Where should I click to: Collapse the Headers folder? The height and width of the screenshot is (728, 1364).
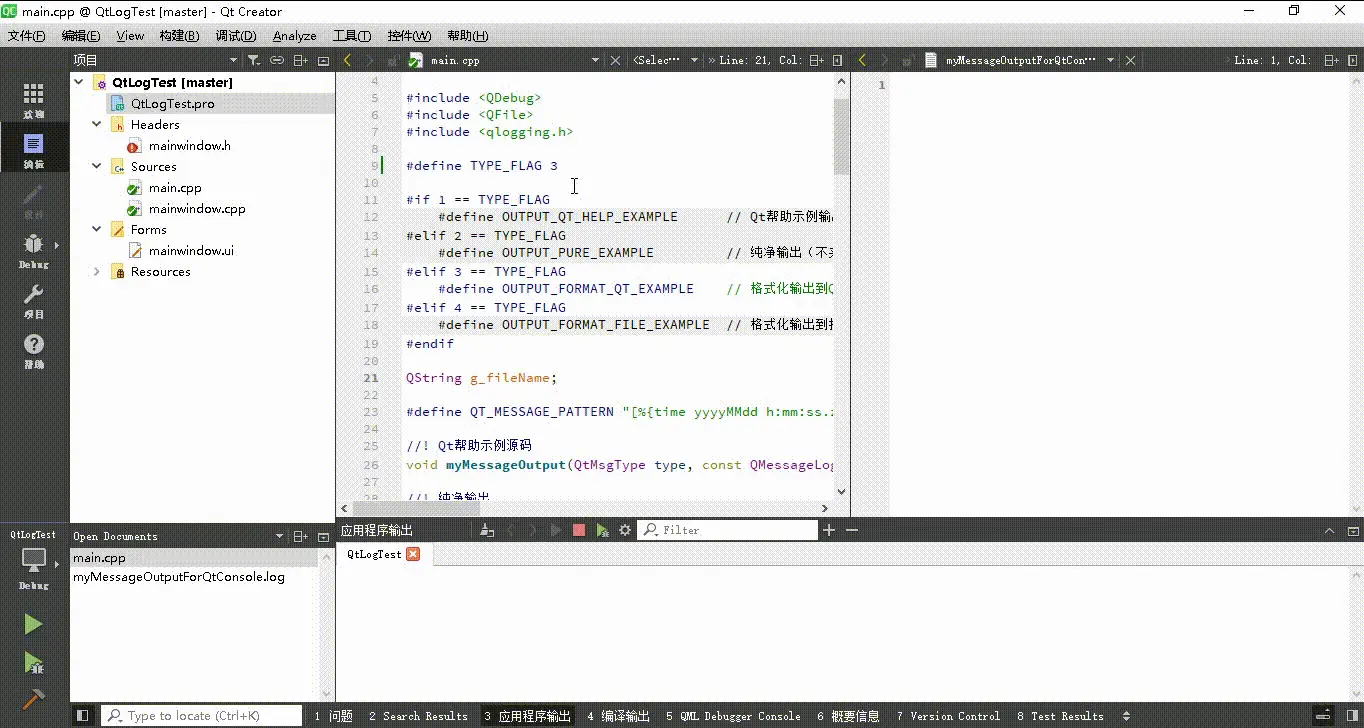point(97,124)
